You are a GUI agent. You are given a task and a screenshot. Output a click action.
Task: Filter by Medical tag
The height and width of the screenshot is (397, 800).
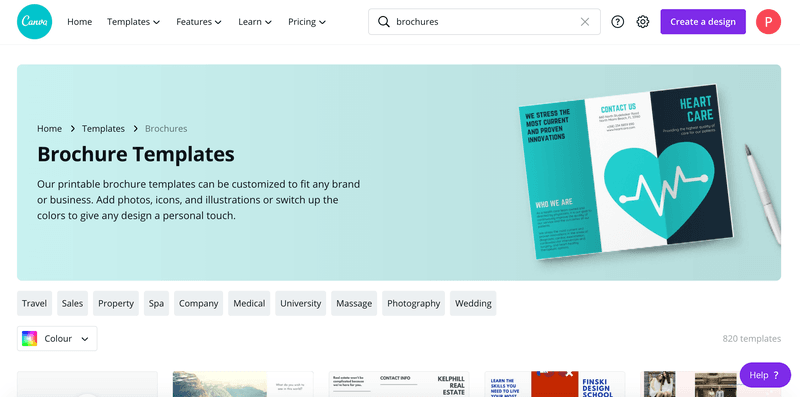[249, 303]
